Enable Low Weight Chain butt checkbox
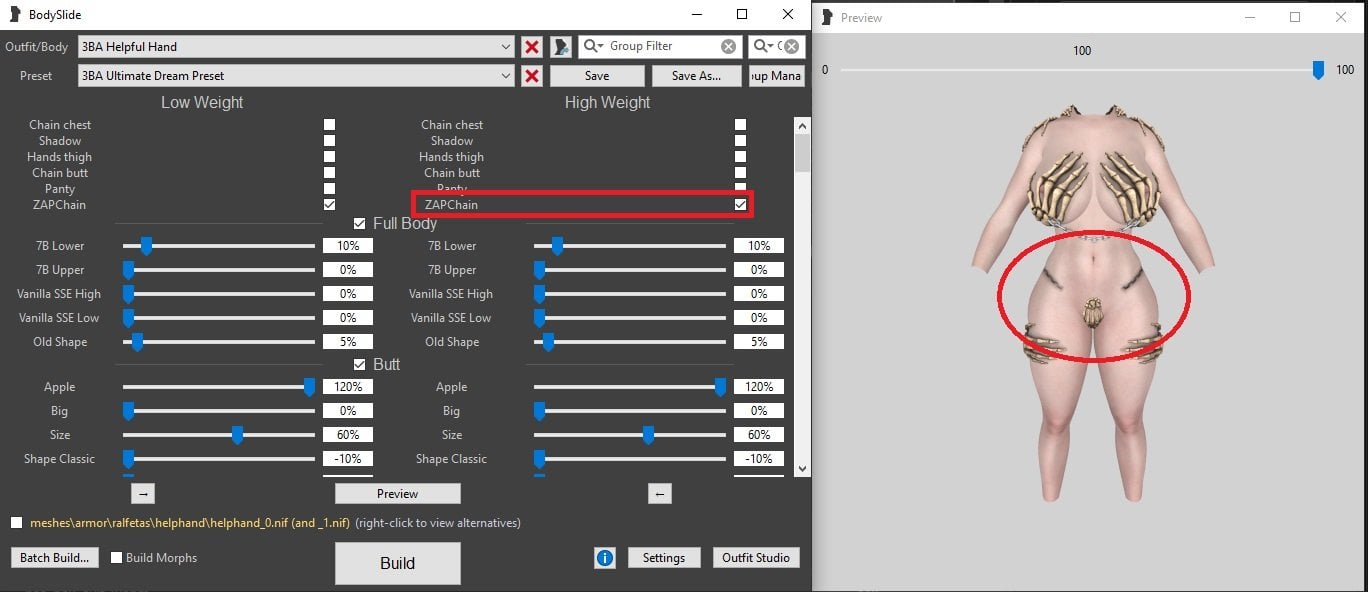 (329, 173)
